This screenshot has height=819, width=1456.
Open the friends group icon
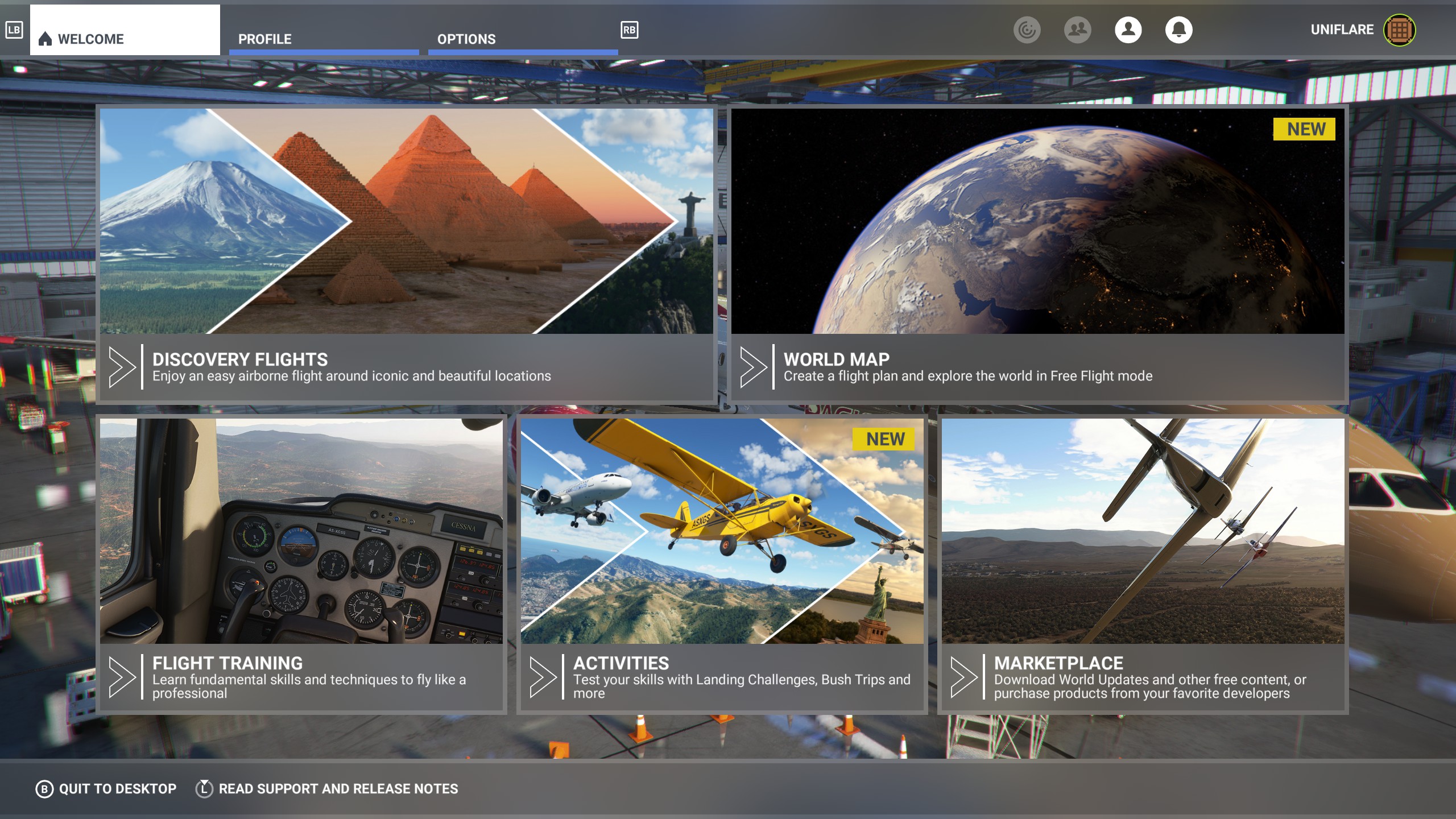tap(1077, 30)
